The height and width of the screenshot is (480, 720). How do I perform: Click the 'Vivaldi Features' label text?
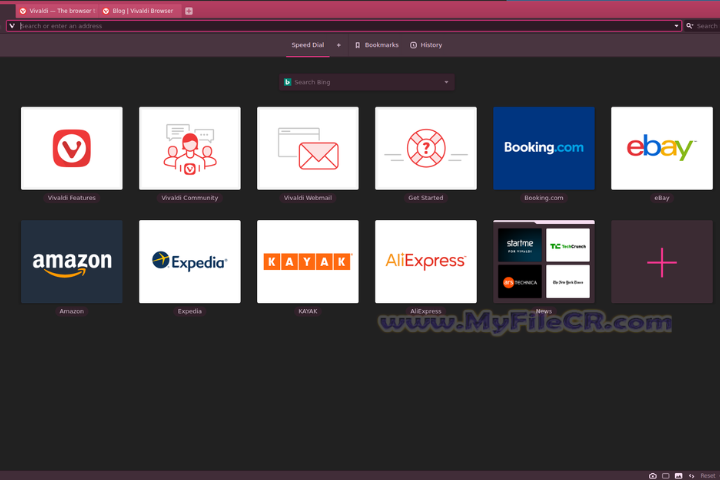[x=72, y=198]
